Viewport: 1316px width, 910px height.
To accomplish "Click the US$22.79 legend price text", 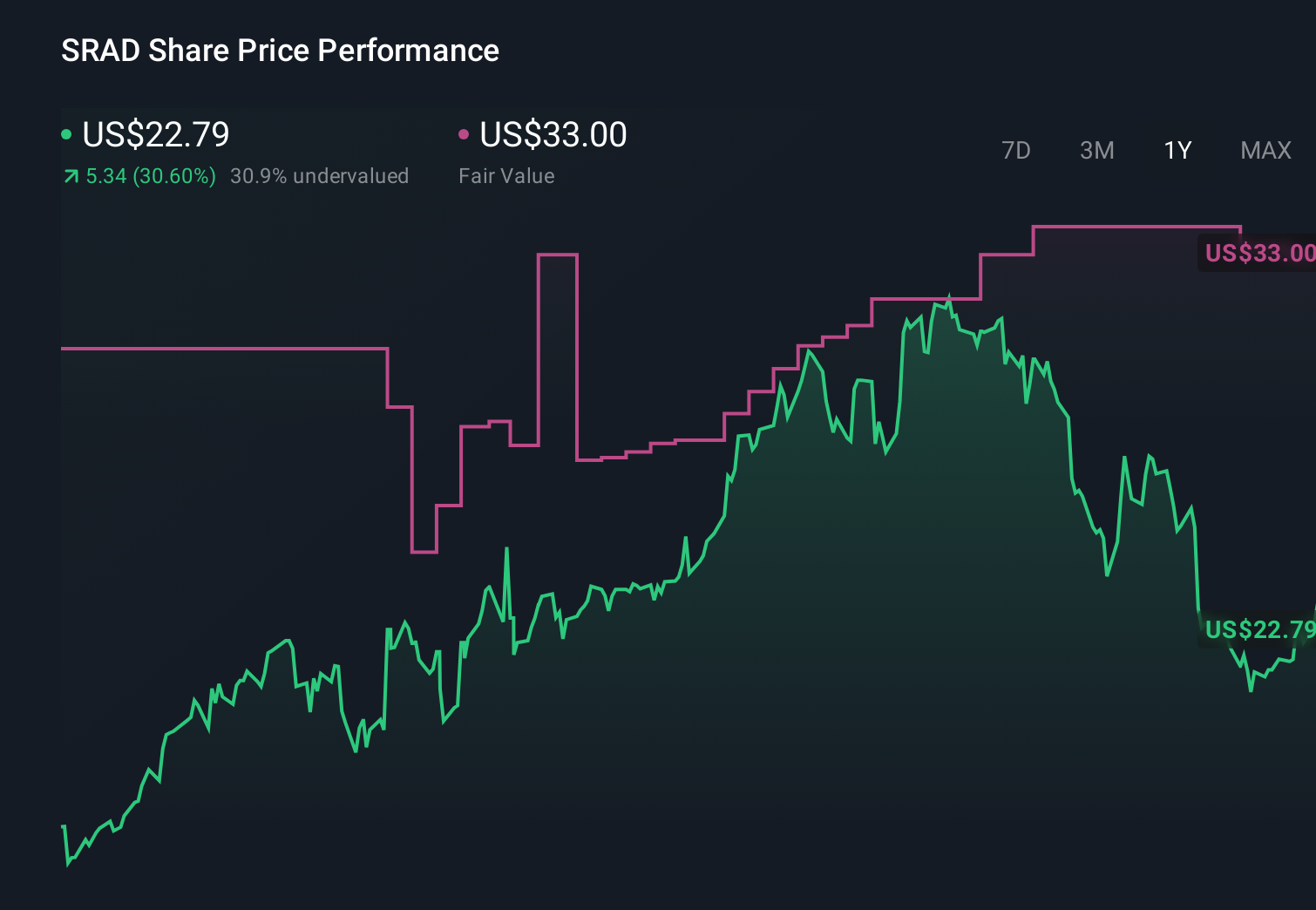I will point(155,134).
